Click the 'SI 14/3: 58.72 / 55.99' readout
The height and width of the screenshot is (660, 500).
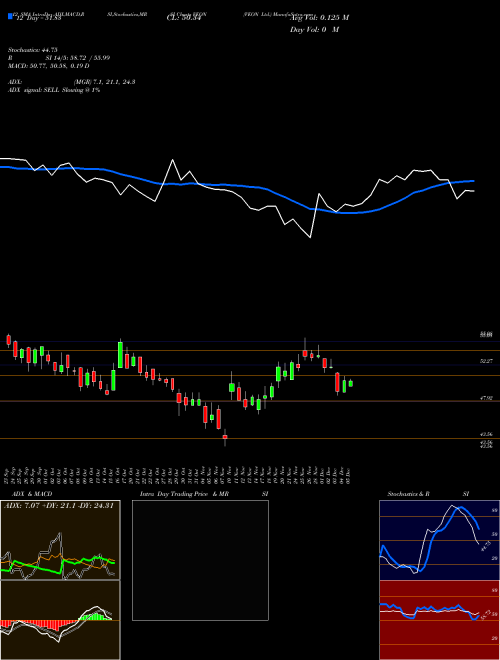78,58
